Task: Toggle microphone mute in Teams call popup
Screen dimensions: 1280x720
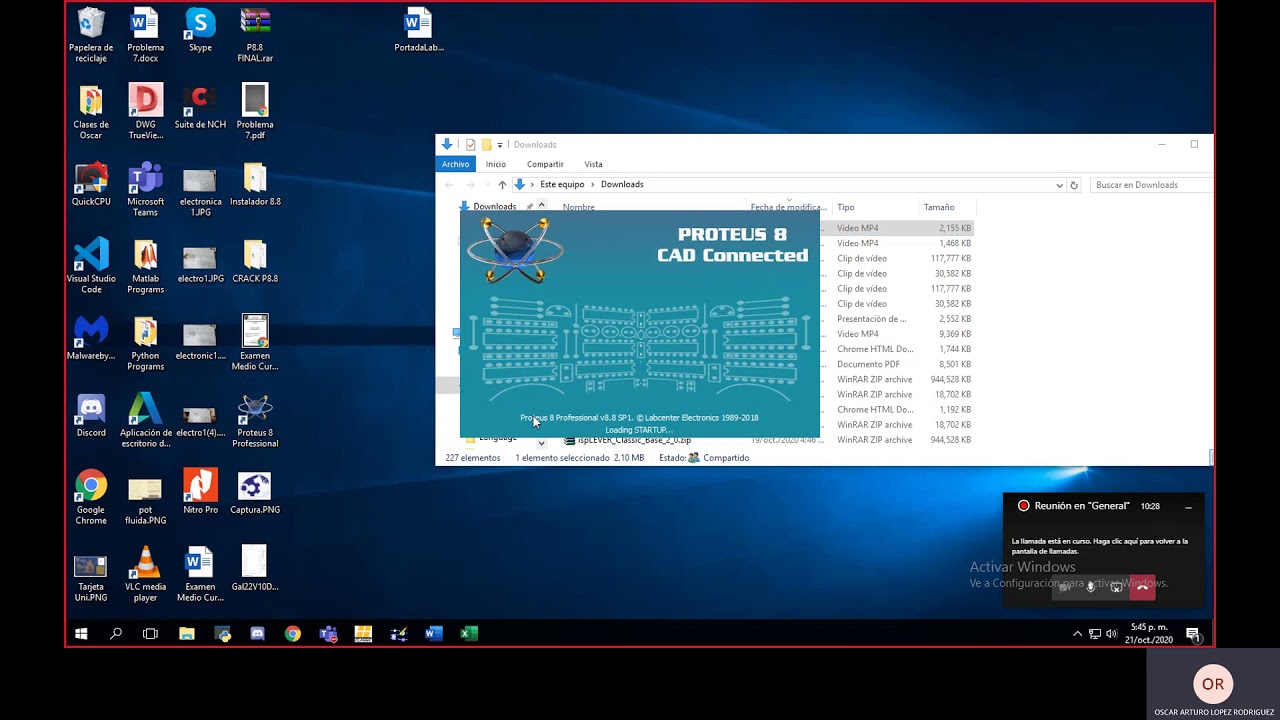Action: pos(1091,588)
